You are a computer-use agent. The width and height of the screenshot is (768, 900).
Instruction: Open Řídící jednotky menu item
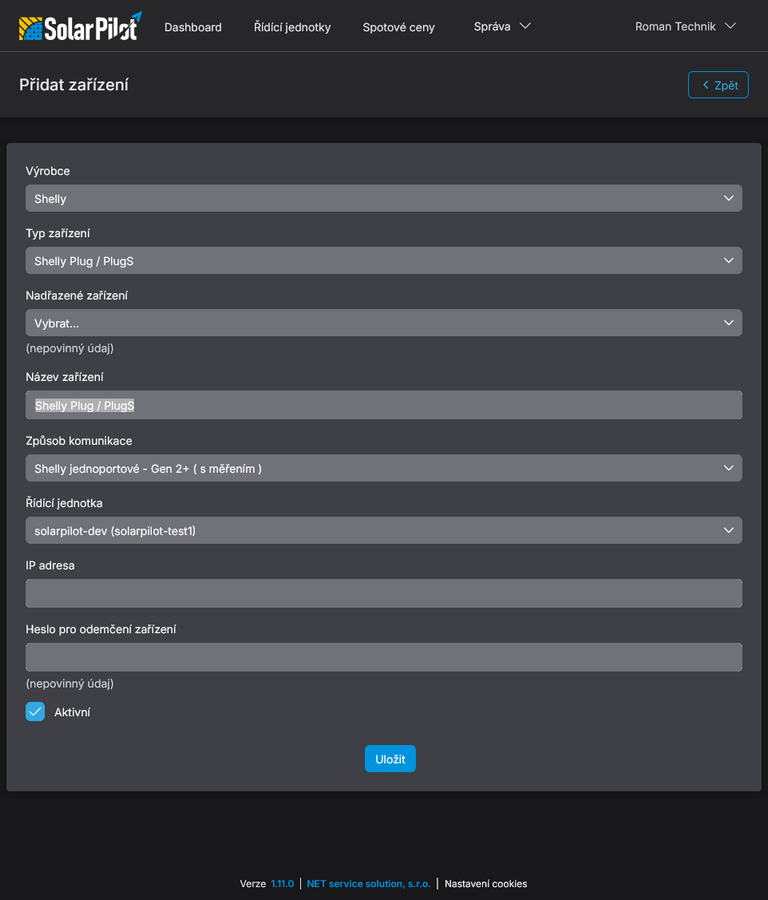292,27
